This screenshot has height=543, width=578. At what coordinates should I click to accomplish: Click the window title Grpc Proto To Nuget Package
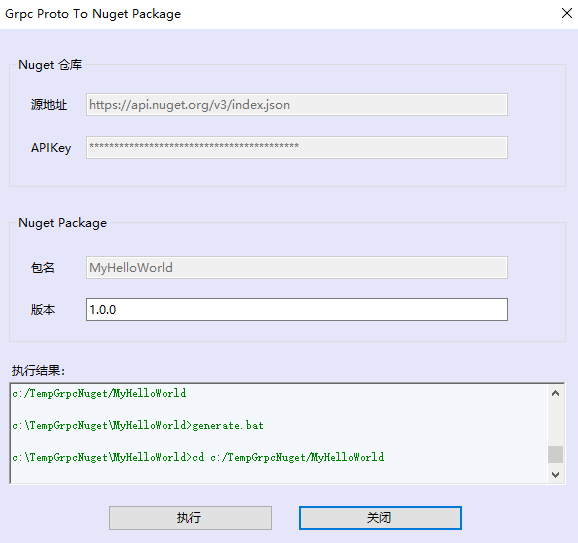coord(93,14)
